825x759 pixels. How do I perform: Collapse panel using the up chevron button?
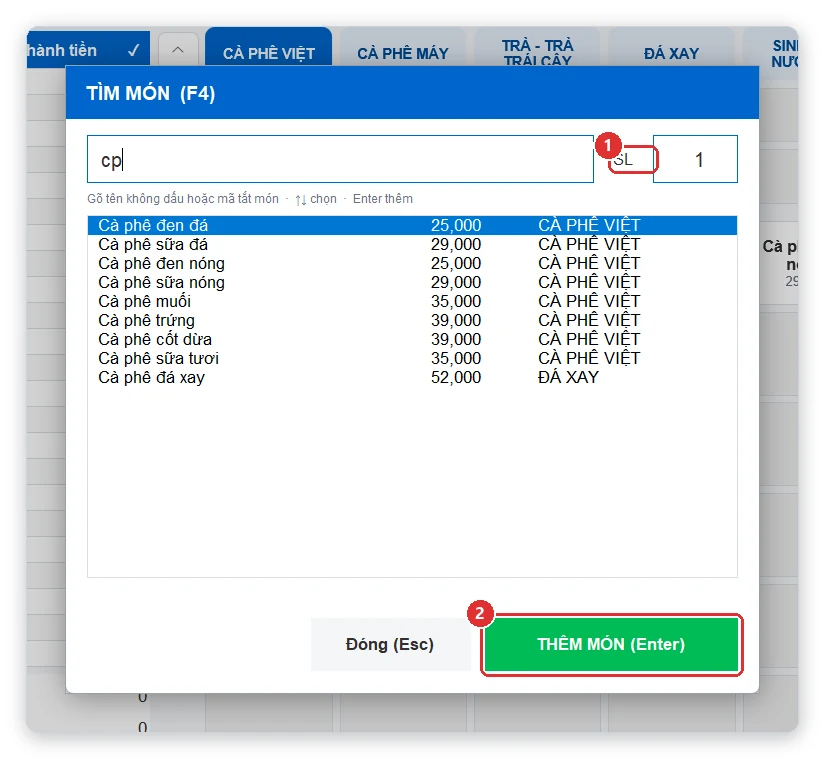178,49
